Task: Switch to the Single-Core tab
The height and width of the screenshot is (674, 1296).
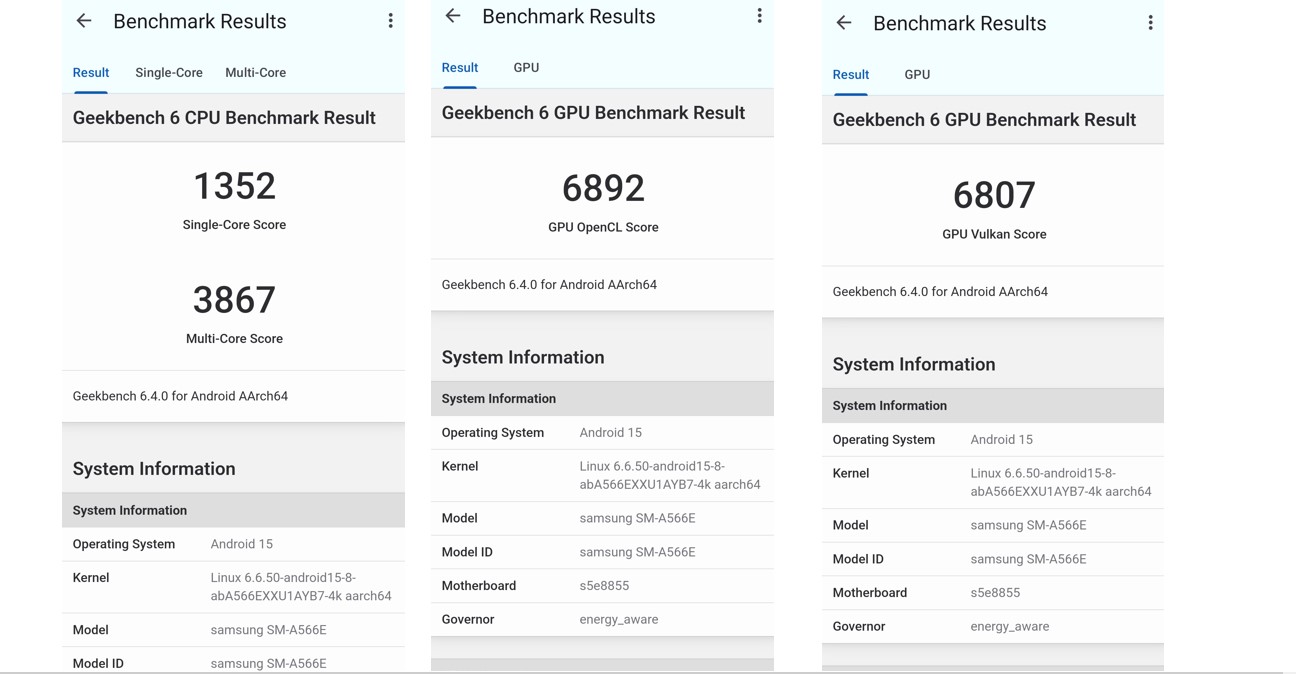Action: pyautogui.click(x=169, y=73)
